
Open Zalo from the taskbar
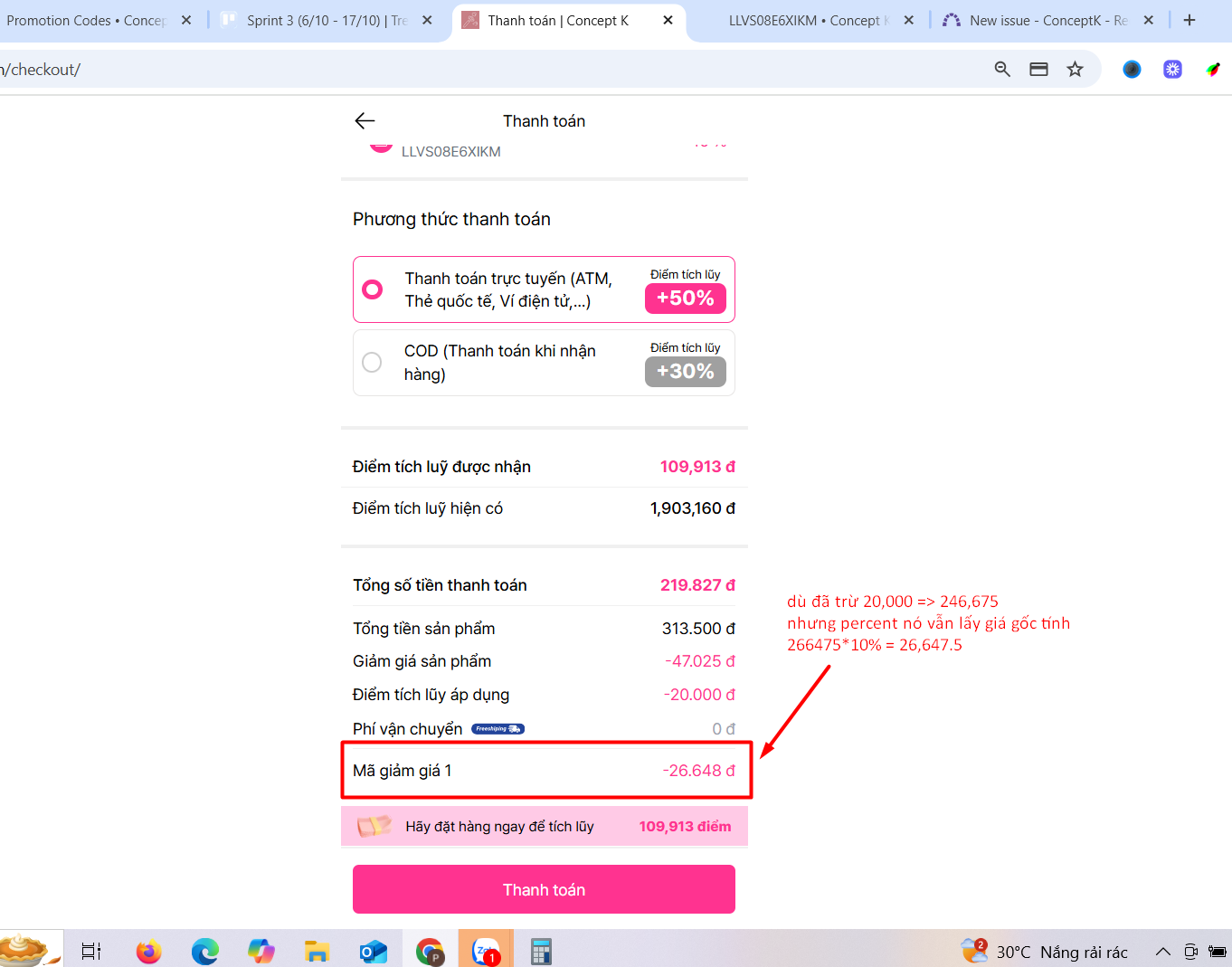pos(486,951)
